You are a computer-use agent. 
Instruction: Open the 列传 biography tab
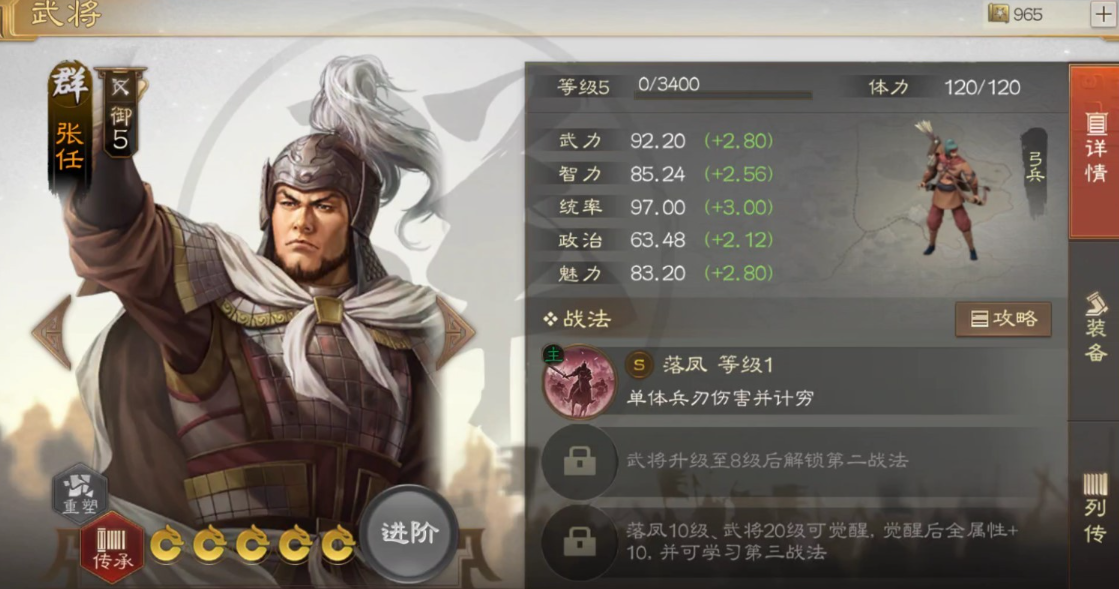[x=1095, y=507]
